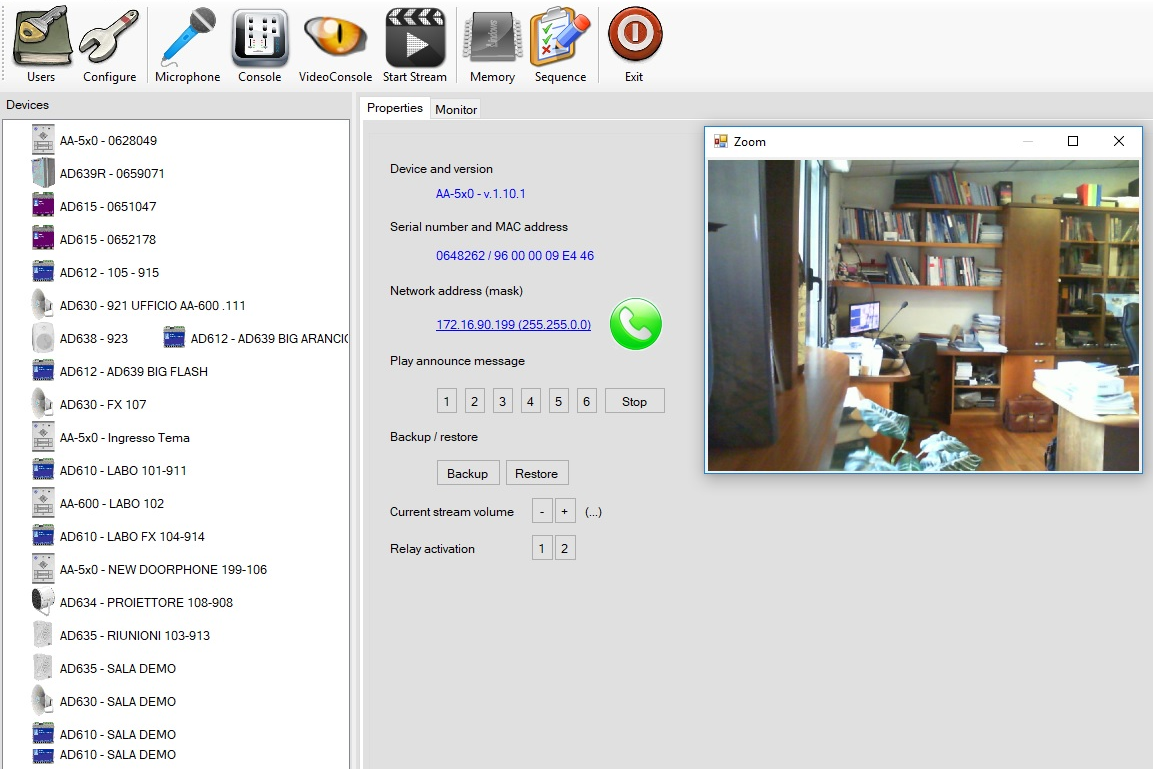The width and height of the screenshot is (1153, 769).
Task: Close the Zoom window
Action: (1118, 141)
